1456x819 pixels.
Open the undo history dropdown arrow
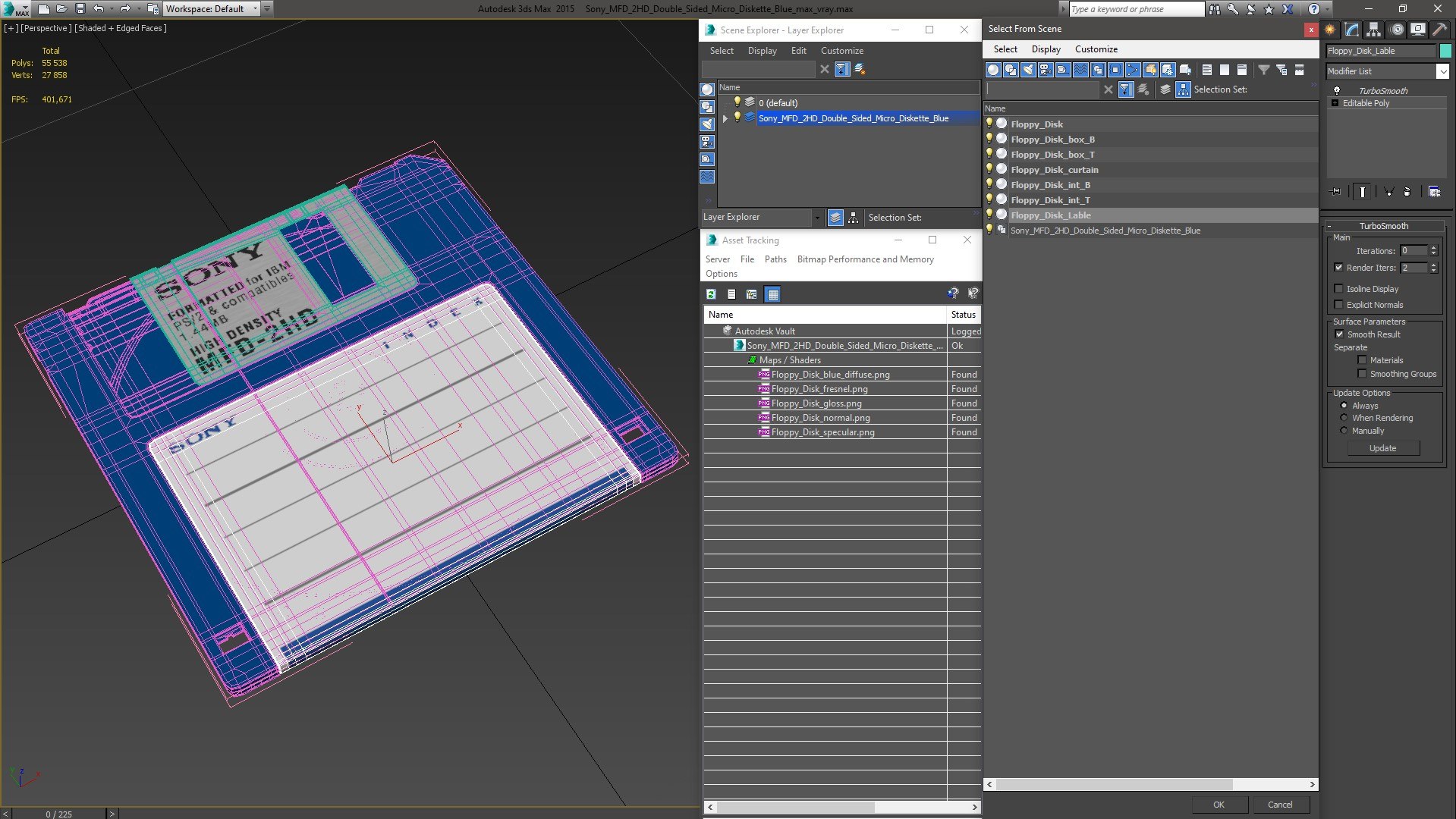pos(112,9)
